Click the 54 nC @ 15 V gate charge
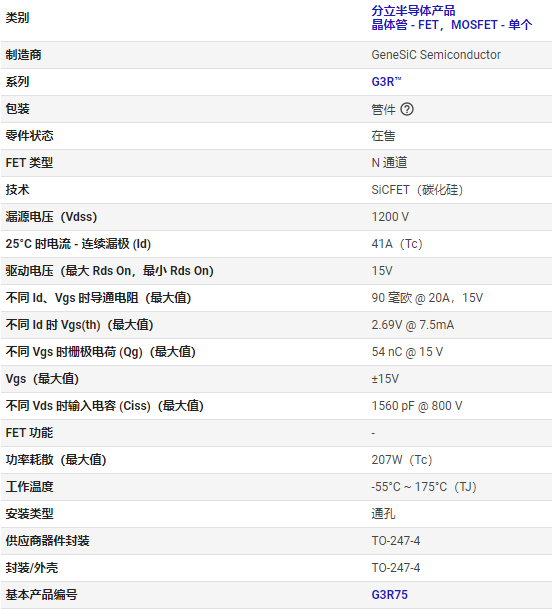 pyautogui.click(x=407, y=352)
